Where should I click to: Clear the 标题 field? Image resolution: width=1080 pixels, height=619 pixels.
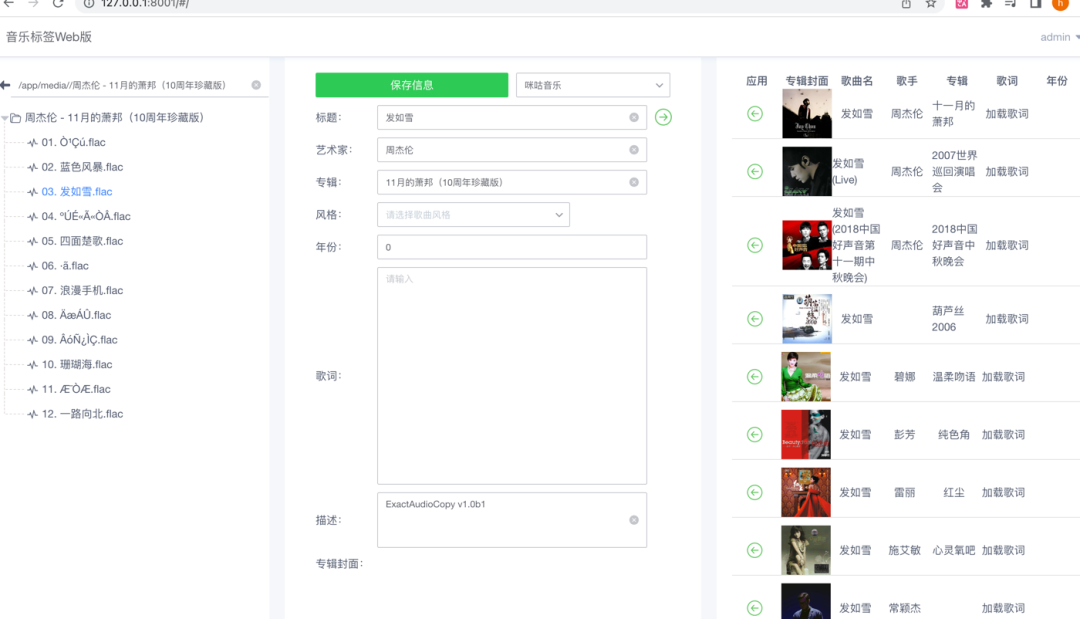point(634,118)
